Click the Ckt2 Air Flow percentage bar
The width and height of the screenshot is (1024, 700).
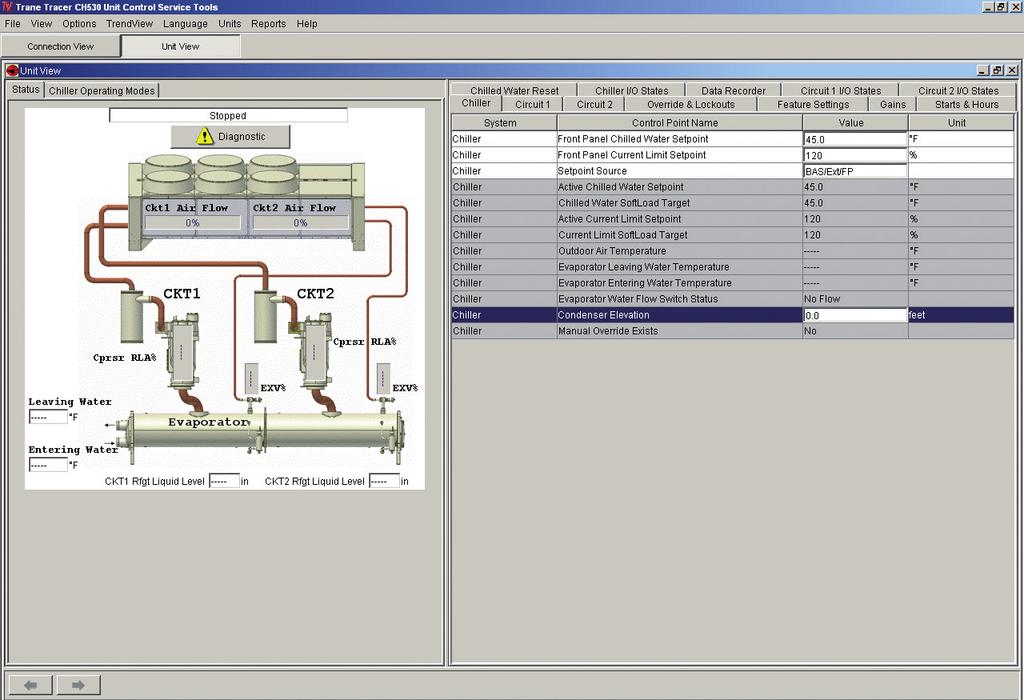point(300,223)
